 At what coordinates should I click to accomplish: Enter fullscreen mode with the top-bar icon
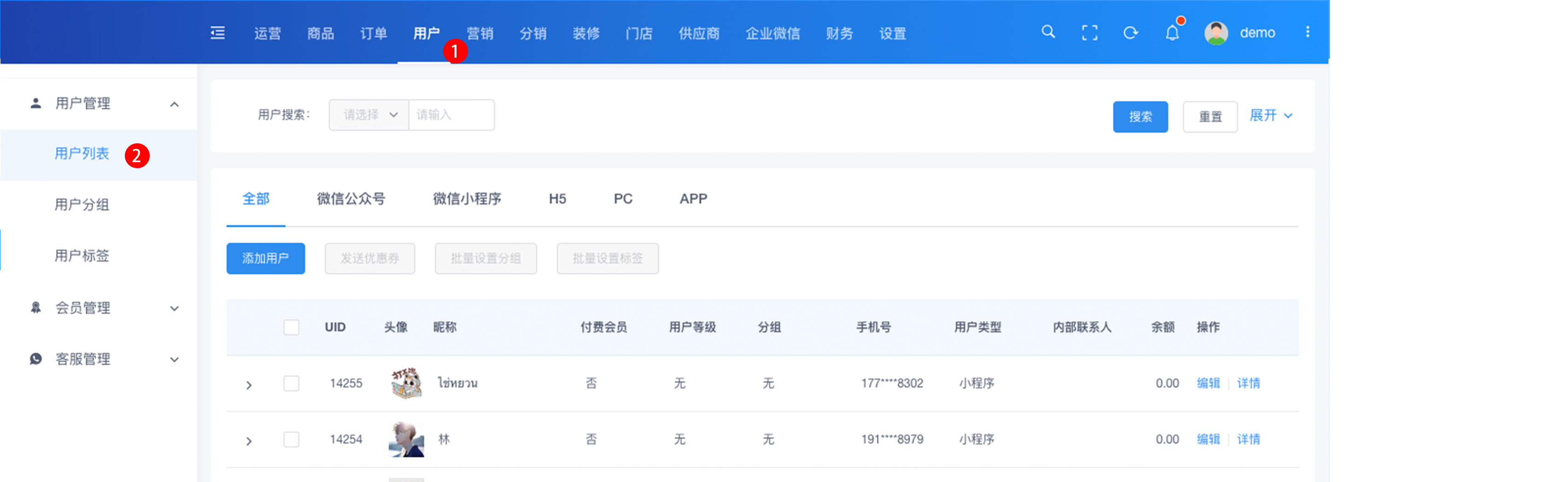pos(1089,33)
